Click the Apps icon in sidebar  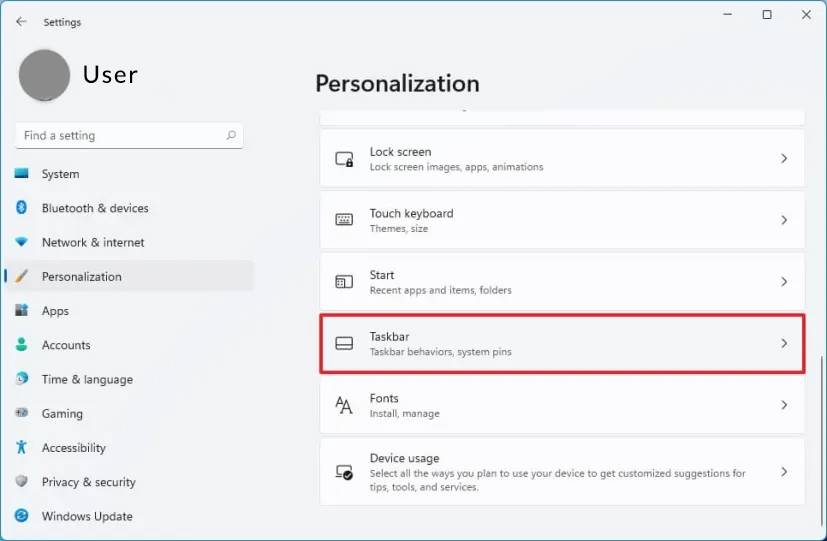click(22, 310)
